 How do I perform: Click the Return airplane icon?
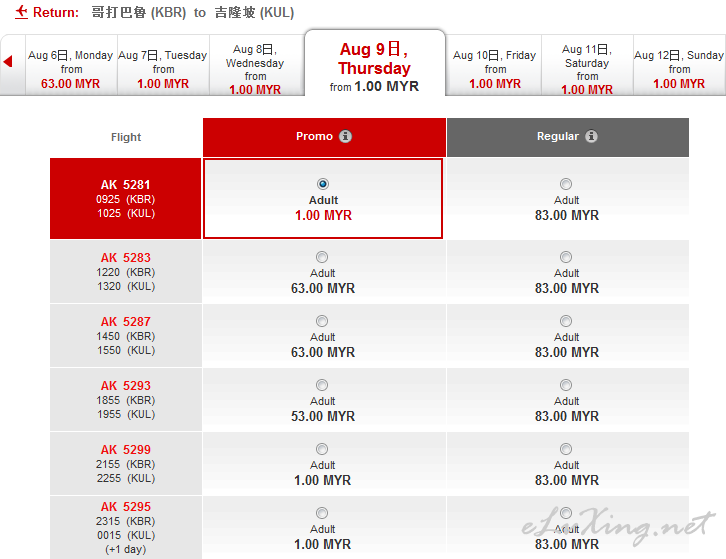coord(21,12)
